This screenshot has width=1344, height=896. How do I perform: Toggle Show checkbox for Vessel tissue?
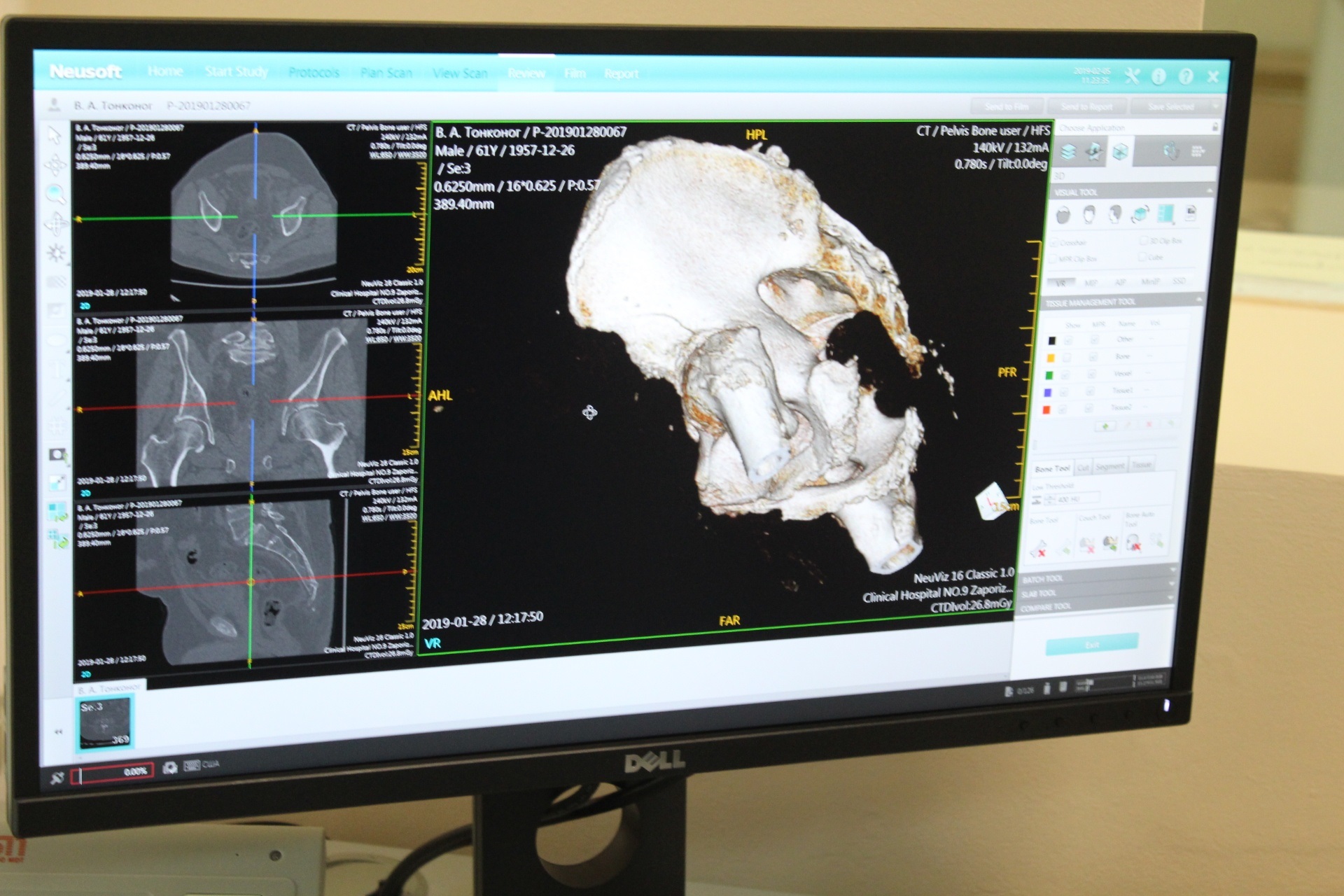point(1066,375)
